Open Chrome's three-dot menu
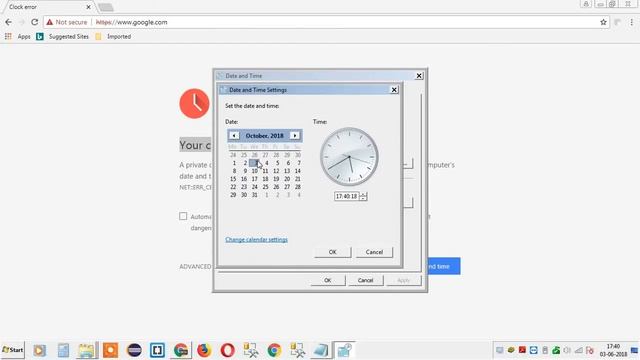This screenshot has height=360, width=640. [x=632, y=22]
